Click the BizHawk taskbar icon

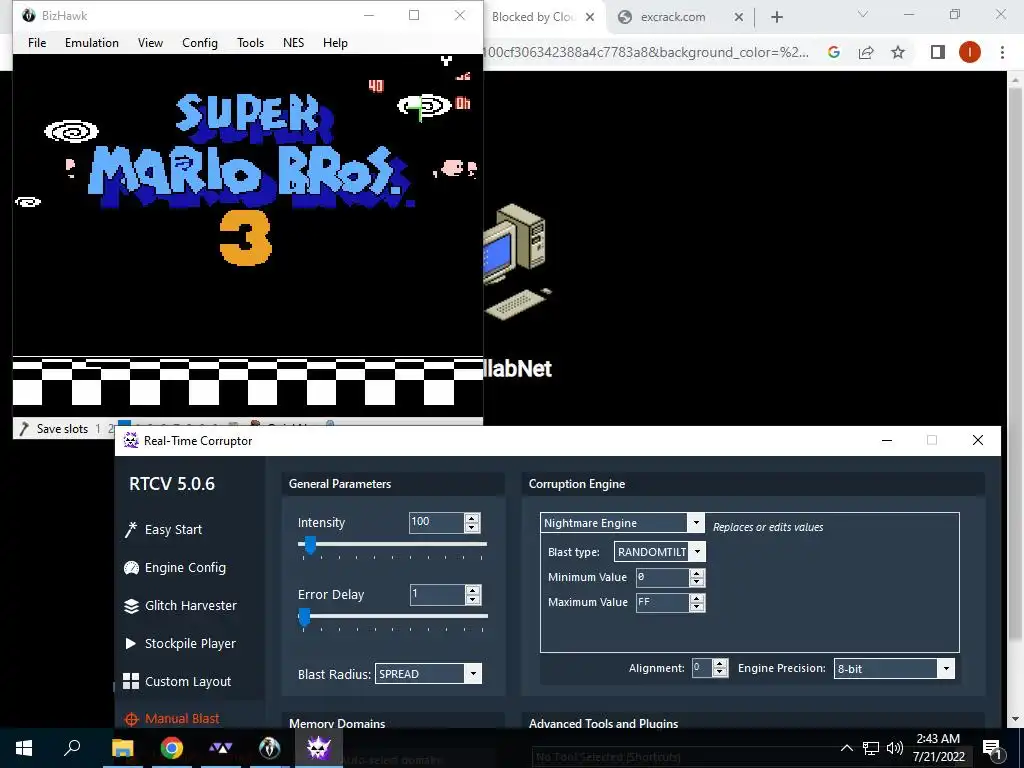click(x=269, y=748)
